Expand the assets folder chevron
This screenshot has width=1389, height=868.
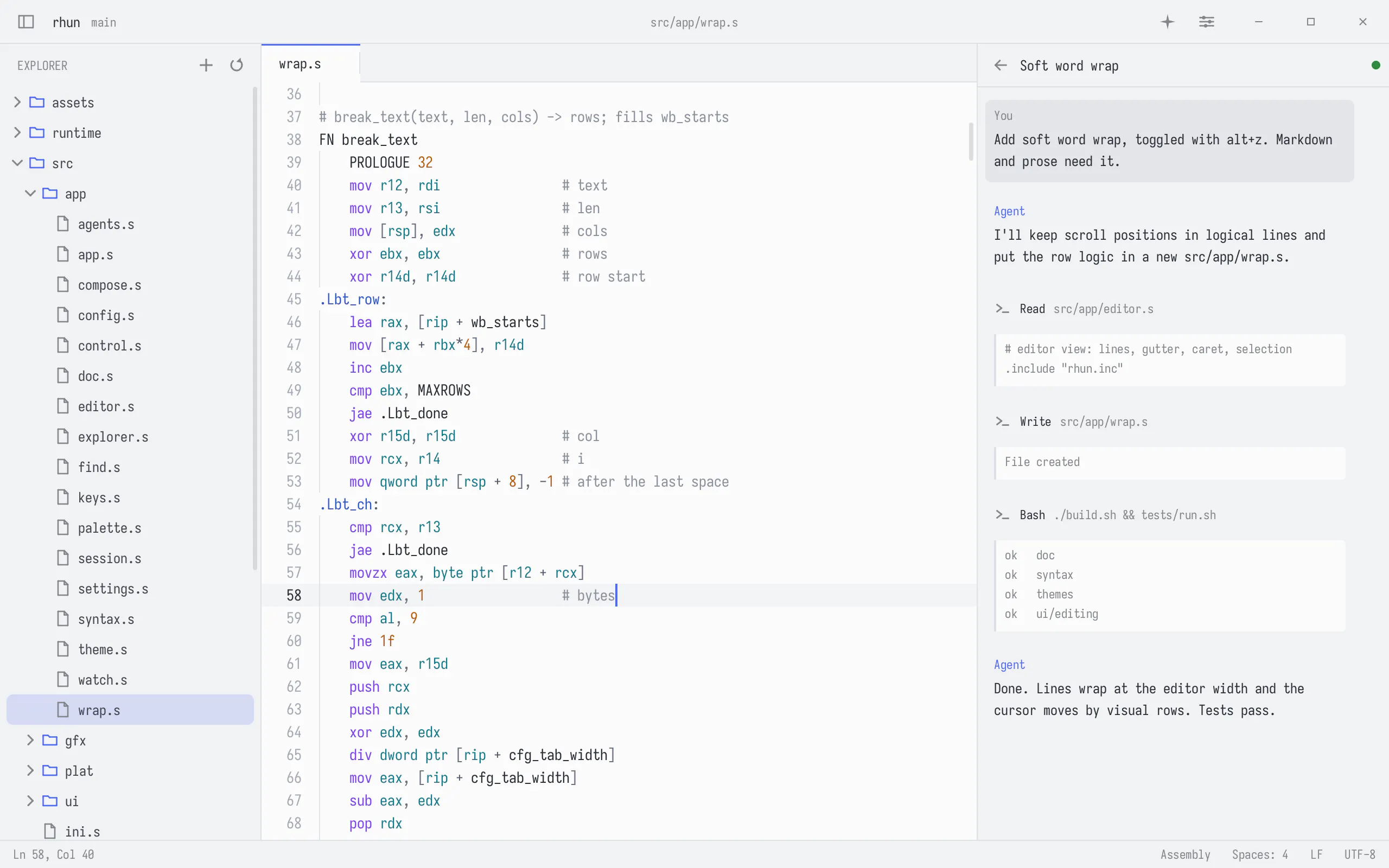point(17,102)
